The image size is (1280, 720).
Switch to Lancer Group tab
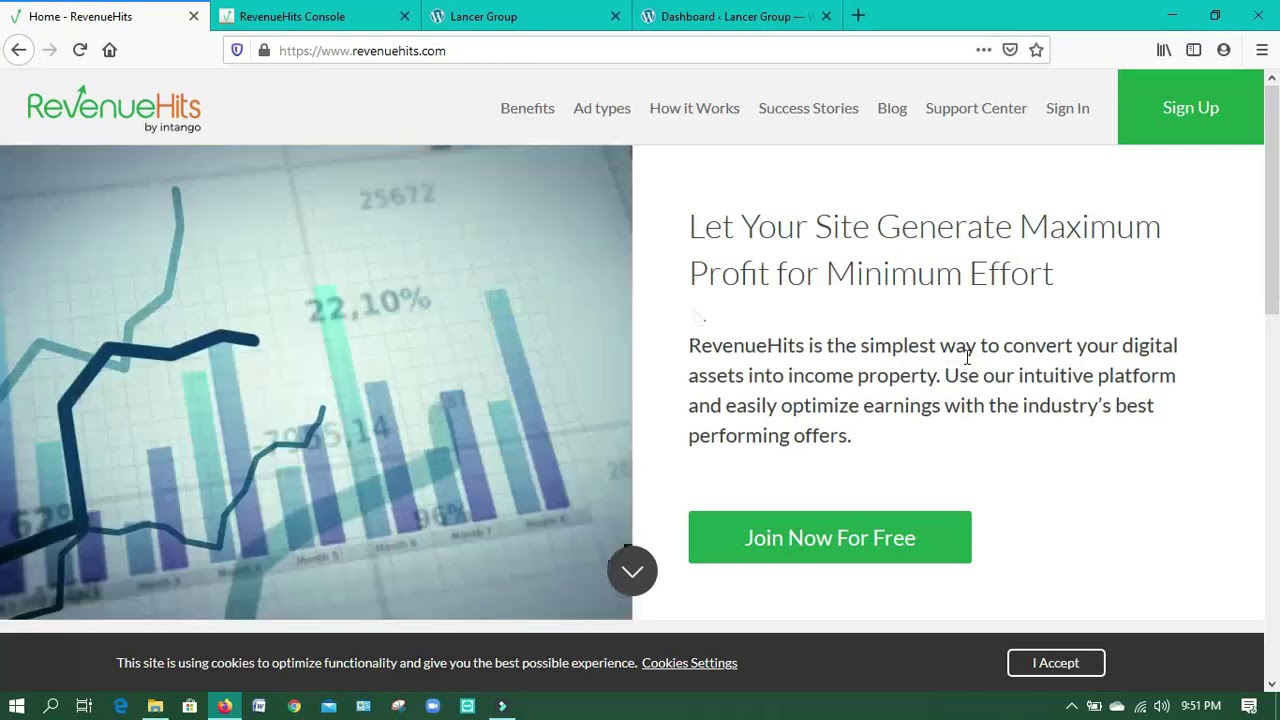click(527, 16)
